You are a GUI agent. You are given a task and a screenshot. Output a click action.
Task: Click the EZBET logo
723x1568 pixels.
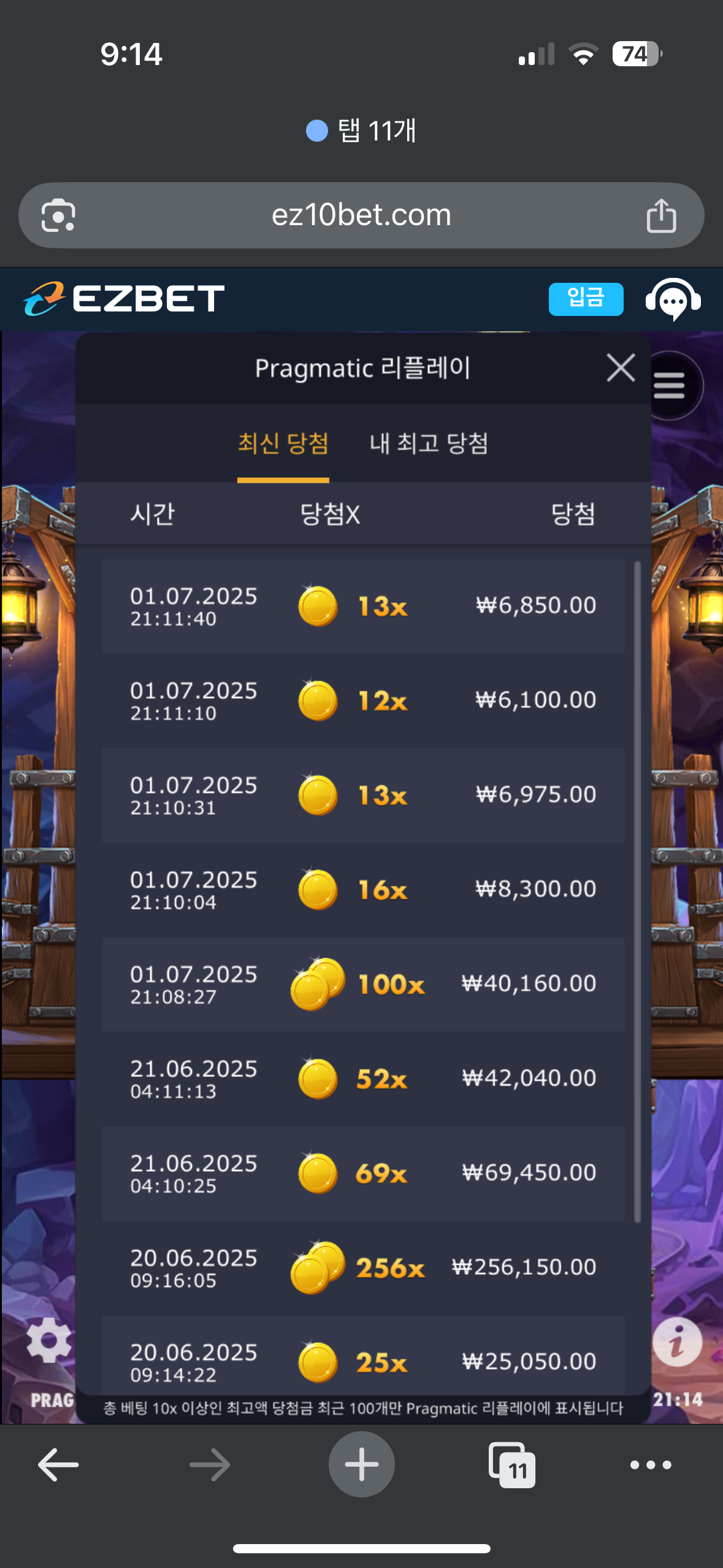pyautogui.click(x=124, y=299)
